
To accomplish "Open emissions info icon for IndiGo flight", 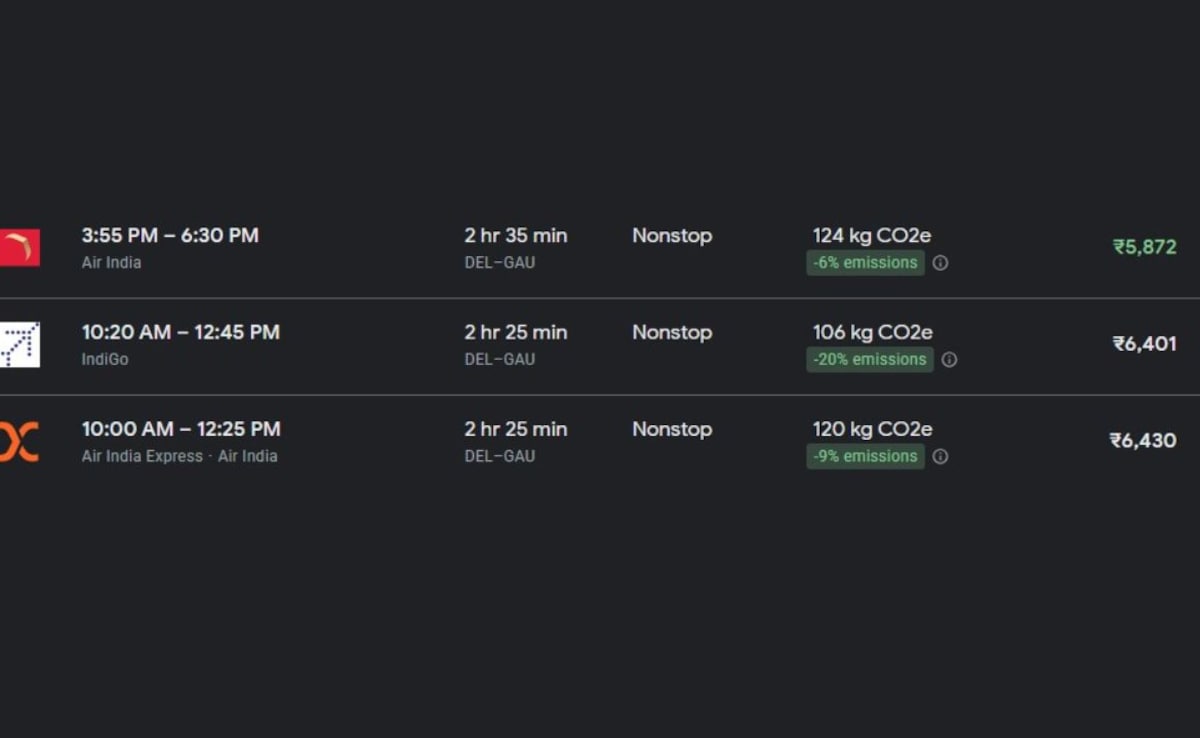I will tap(949, 360).
